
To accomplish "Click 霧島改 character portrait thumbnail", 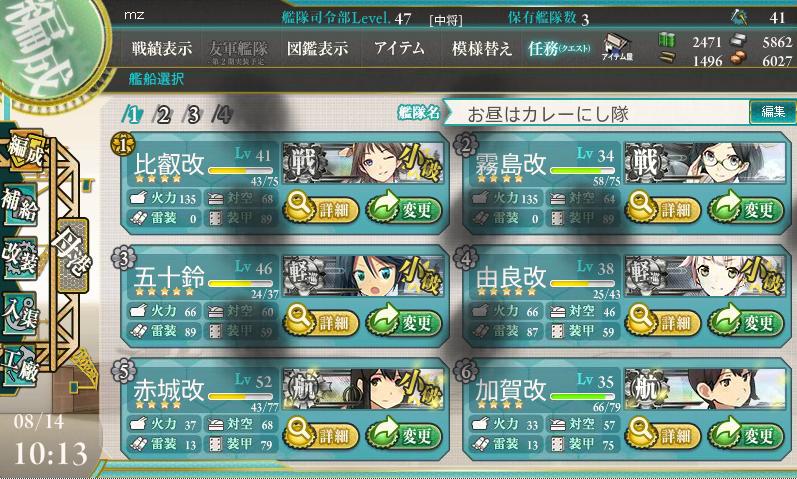I will [x=705, y=163].
